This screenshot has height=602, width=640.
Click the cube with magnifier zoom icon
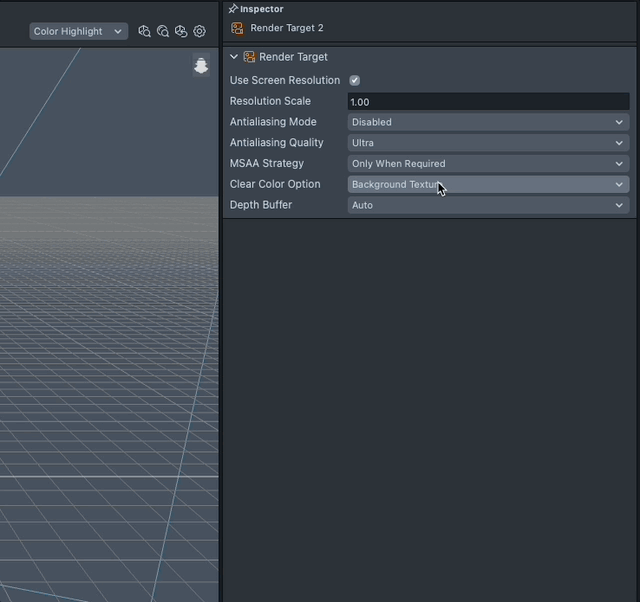(x=145, y=31)
